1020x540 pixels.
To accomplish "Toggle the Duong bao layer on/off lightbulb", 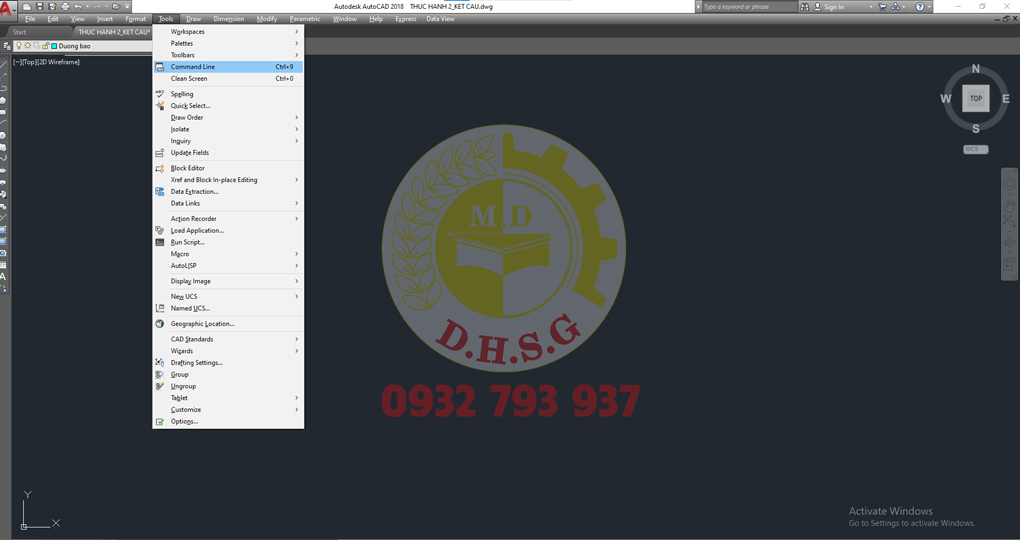I will (19, 46).
